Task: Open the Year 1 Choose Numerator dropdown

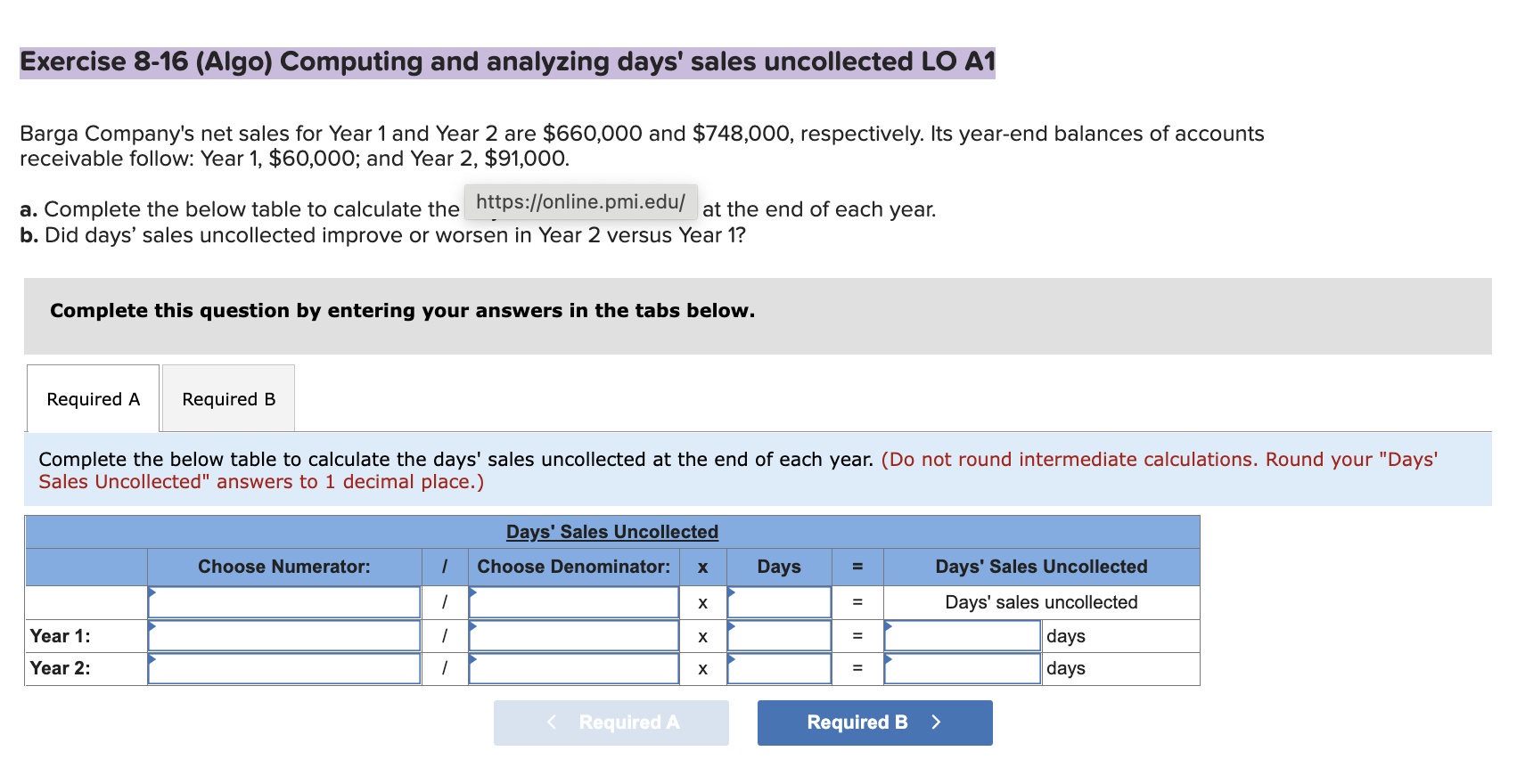Action: point(283,635)
